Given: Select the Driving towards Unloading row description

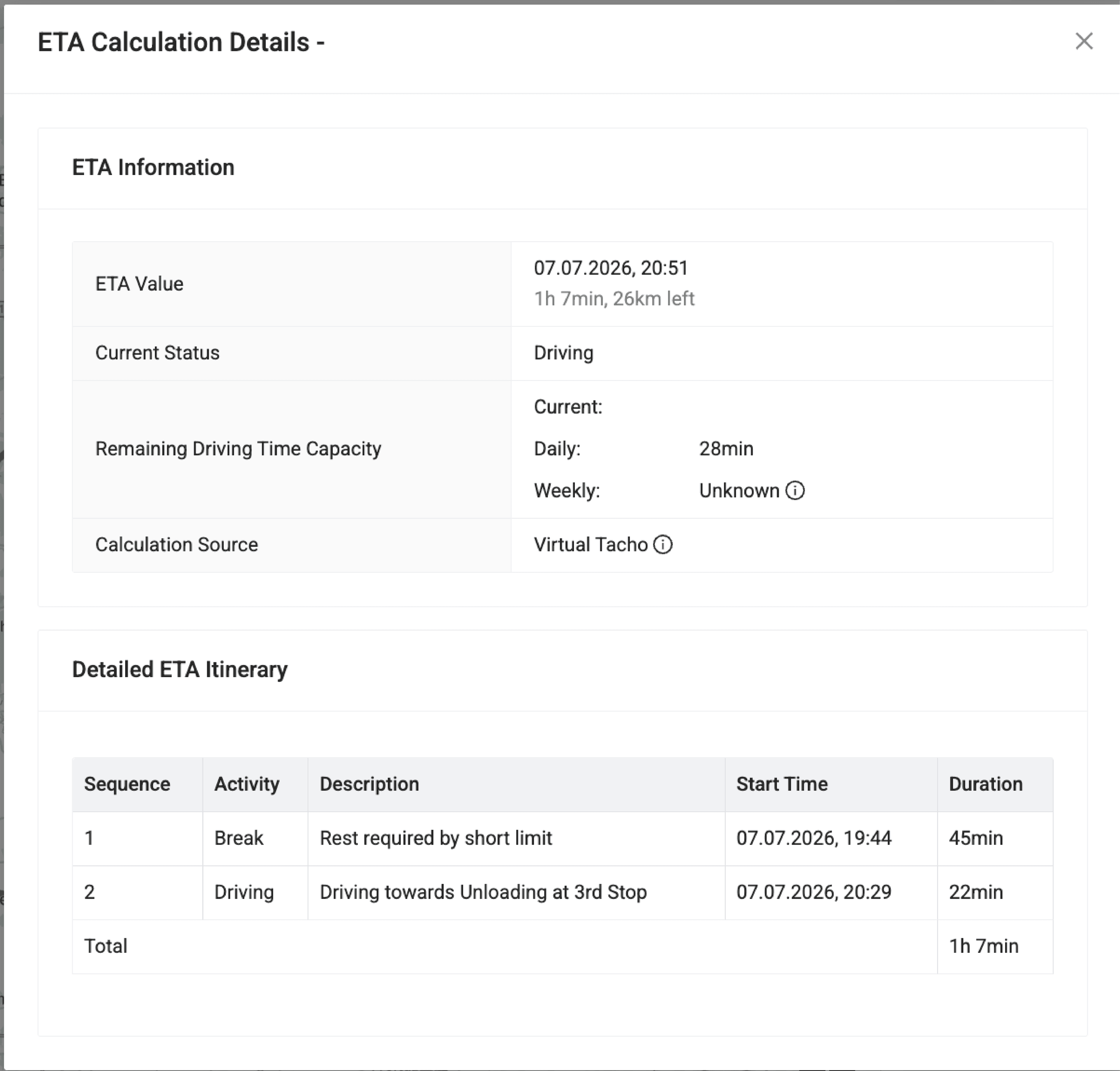Looking at the screenshot, I should [x=483, y=892].
